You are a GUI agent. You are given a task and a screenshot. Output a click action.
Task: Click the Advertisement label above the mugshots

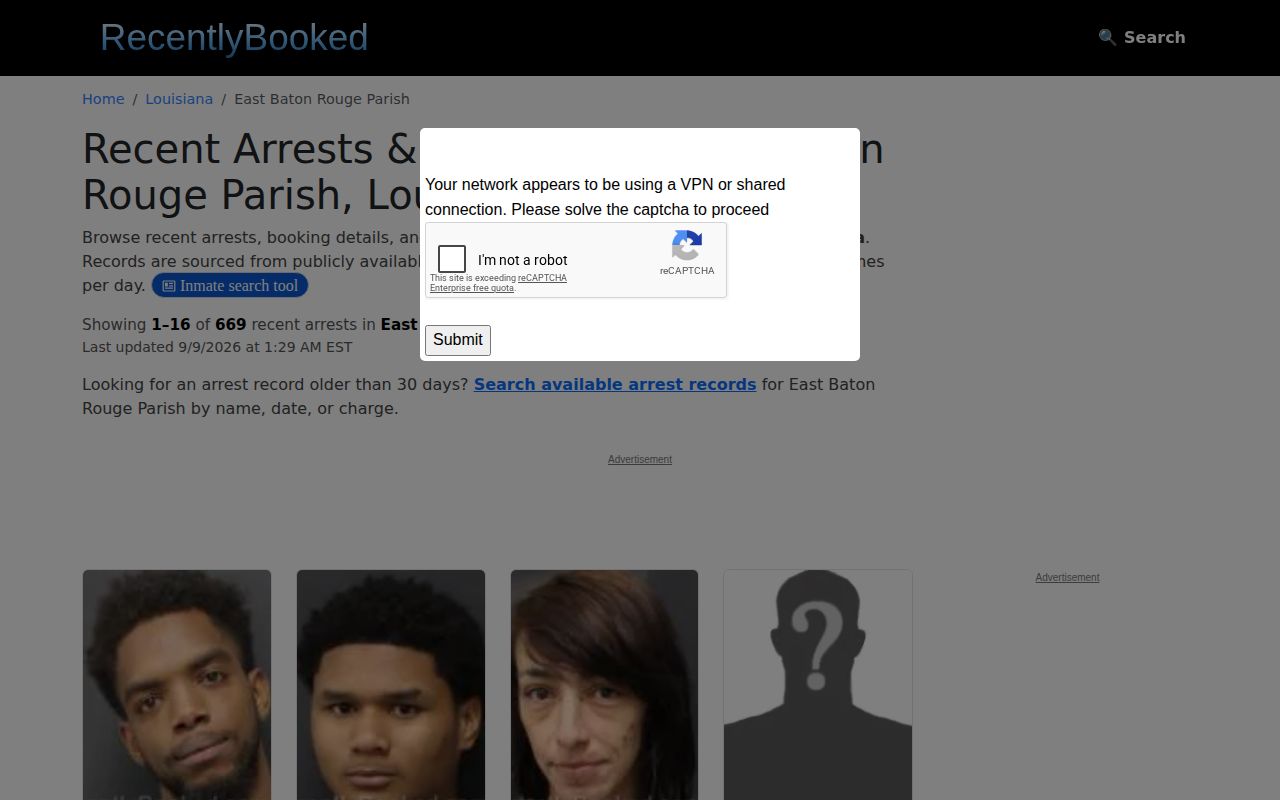(640, 459)
